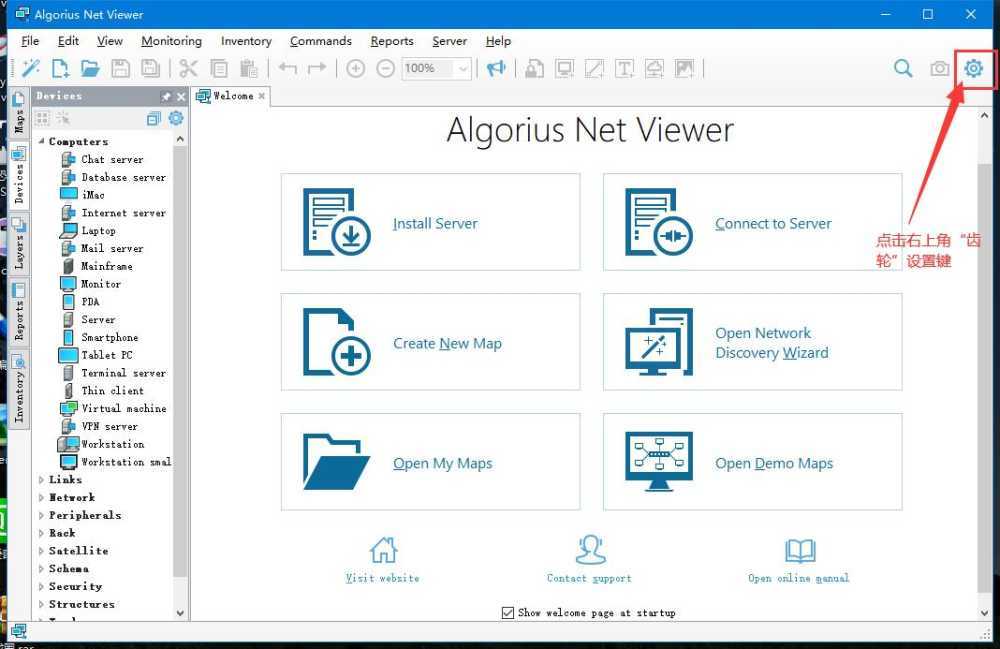1000x649 pixels.
Task: Click the Undo arrow on the toolbar
Action: pyautogui.click(x=289, y=68)
